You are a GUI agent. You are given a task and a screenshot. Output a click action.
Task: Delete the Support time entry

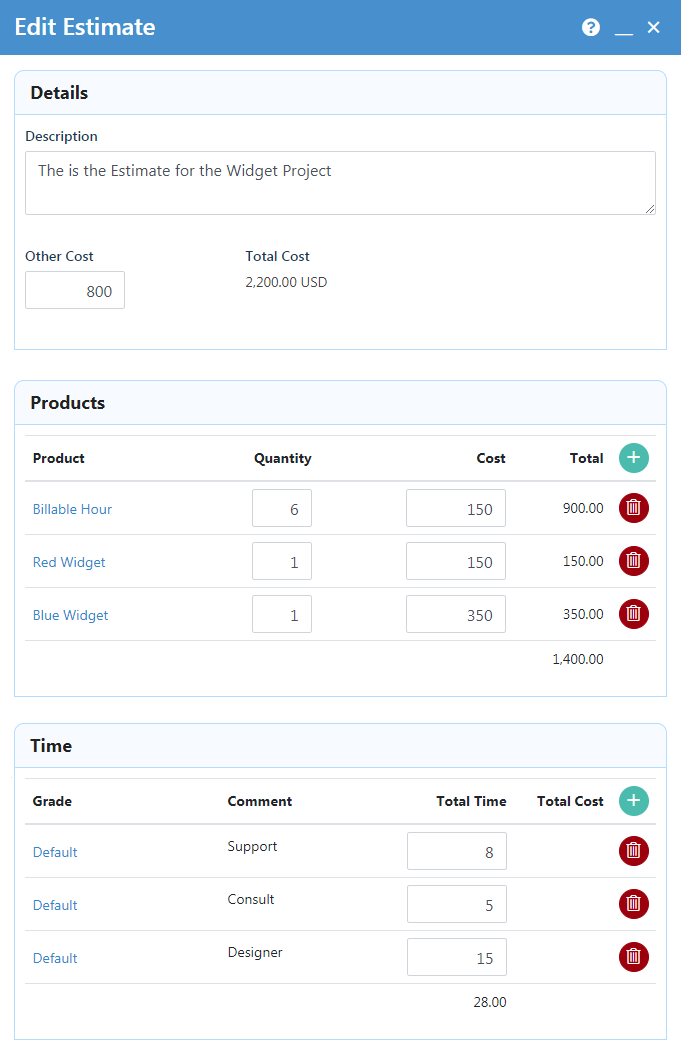click(633, 851)
